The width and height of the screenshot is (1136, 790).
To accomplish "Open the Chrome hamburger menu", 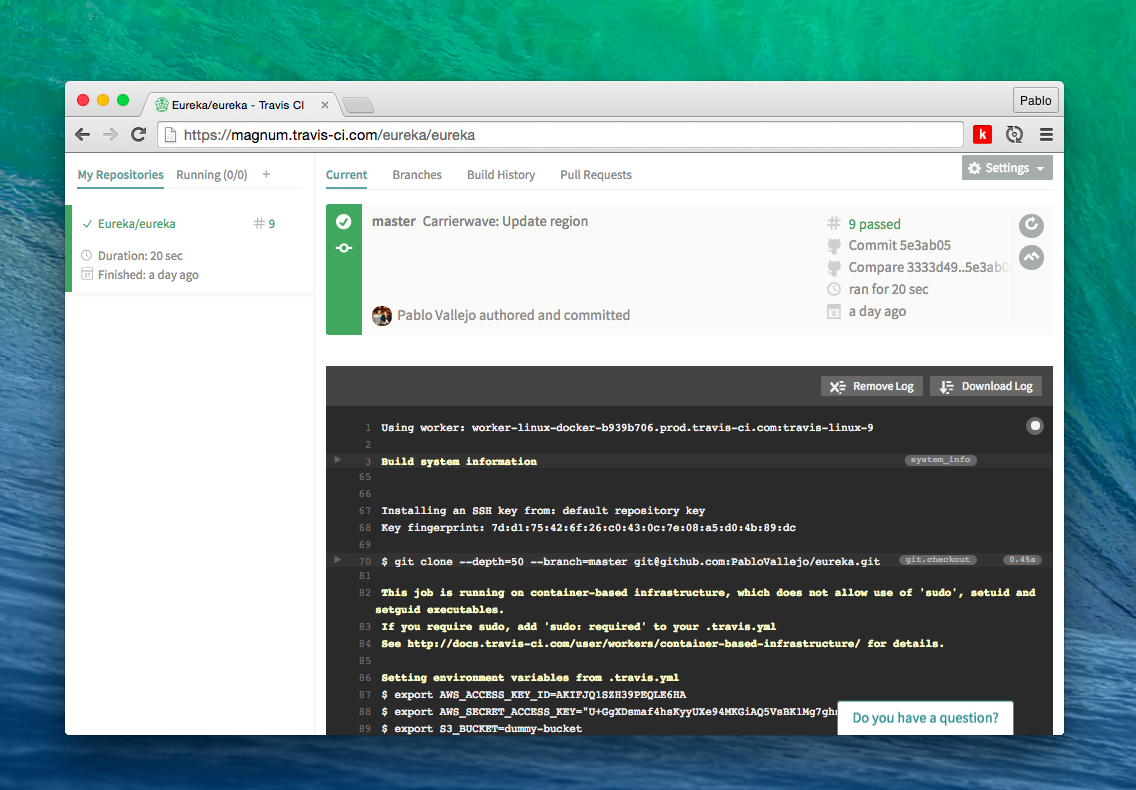I will click(x=1046, y=134).
